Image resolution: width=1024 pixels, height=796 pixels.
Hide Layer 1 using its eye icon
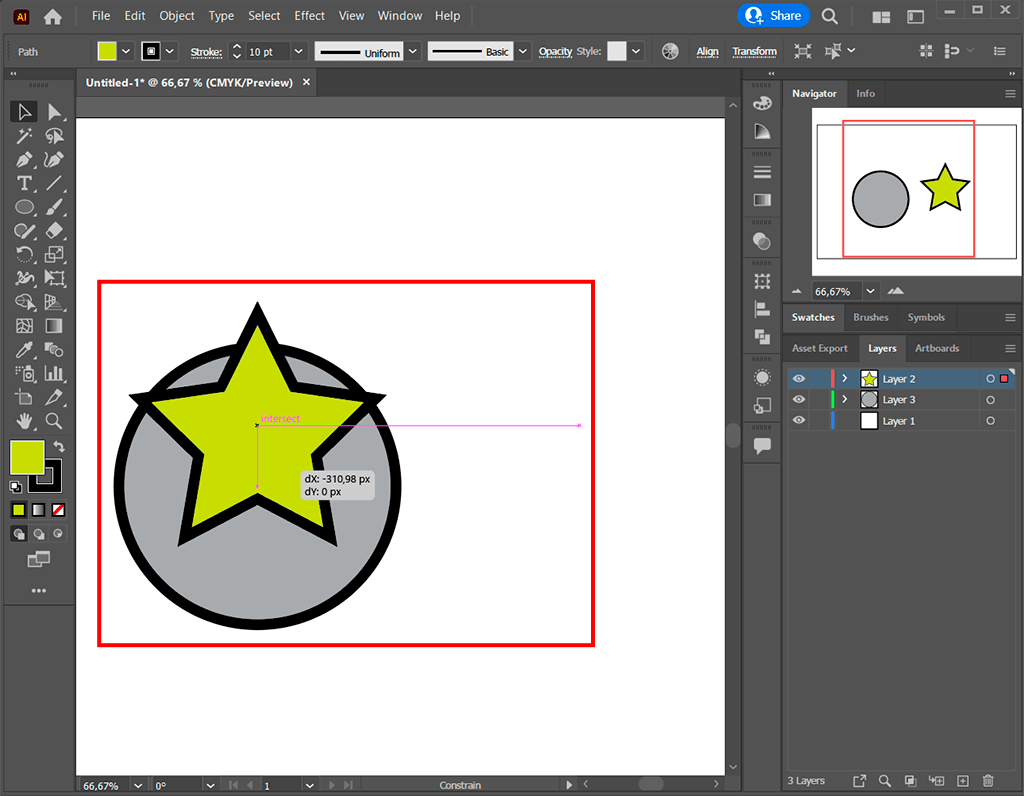(798, 420)
